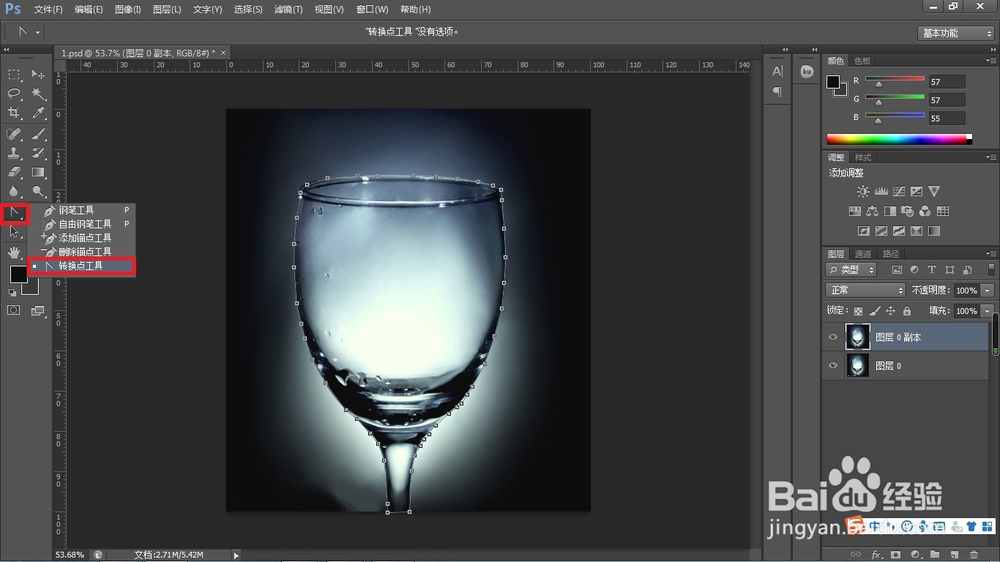
Task: Switch to the 路径 tab
Action: (x=891, y=253)
